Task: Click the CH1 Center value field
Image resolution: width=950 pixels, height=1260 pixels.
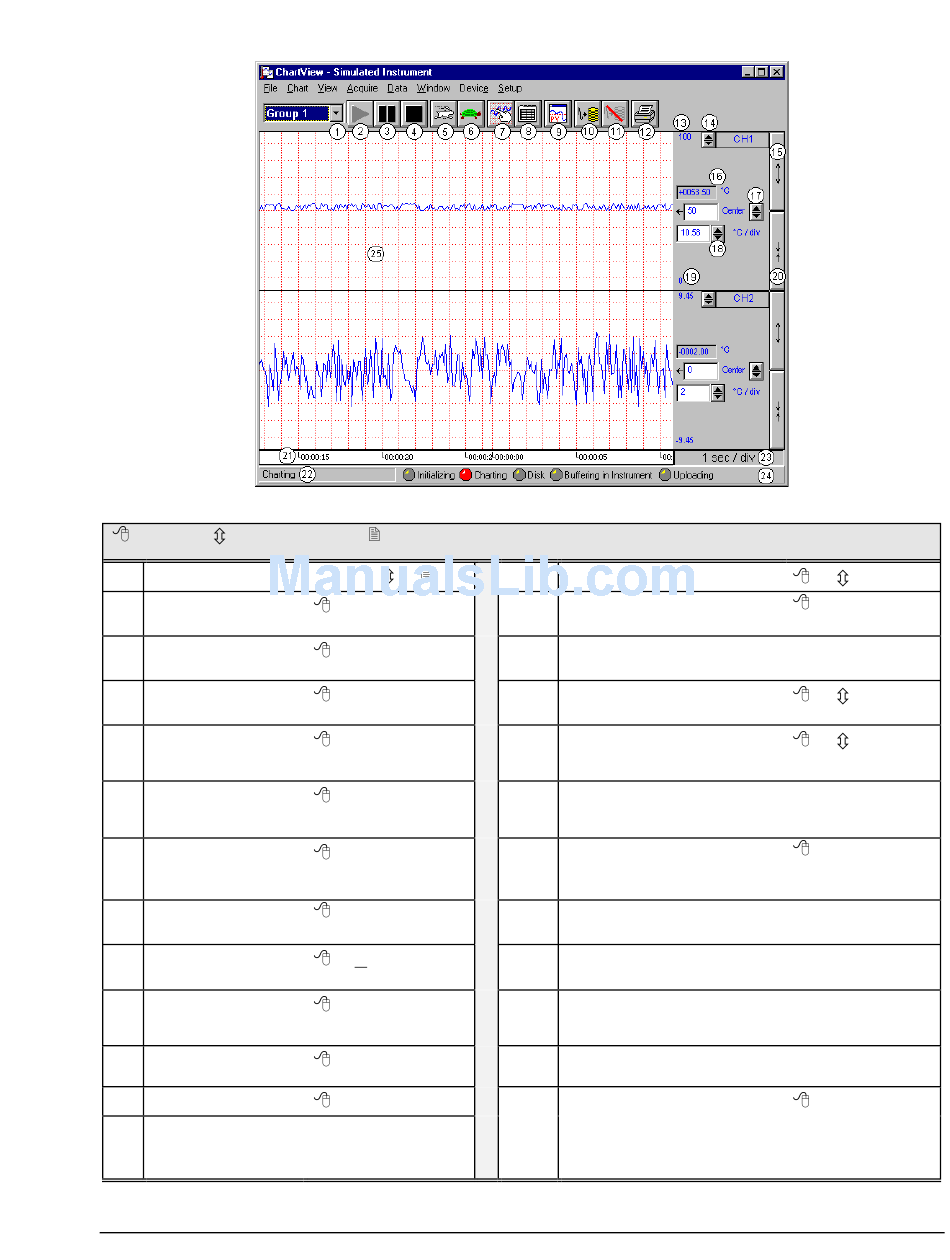Action: [x=701, y=212]
